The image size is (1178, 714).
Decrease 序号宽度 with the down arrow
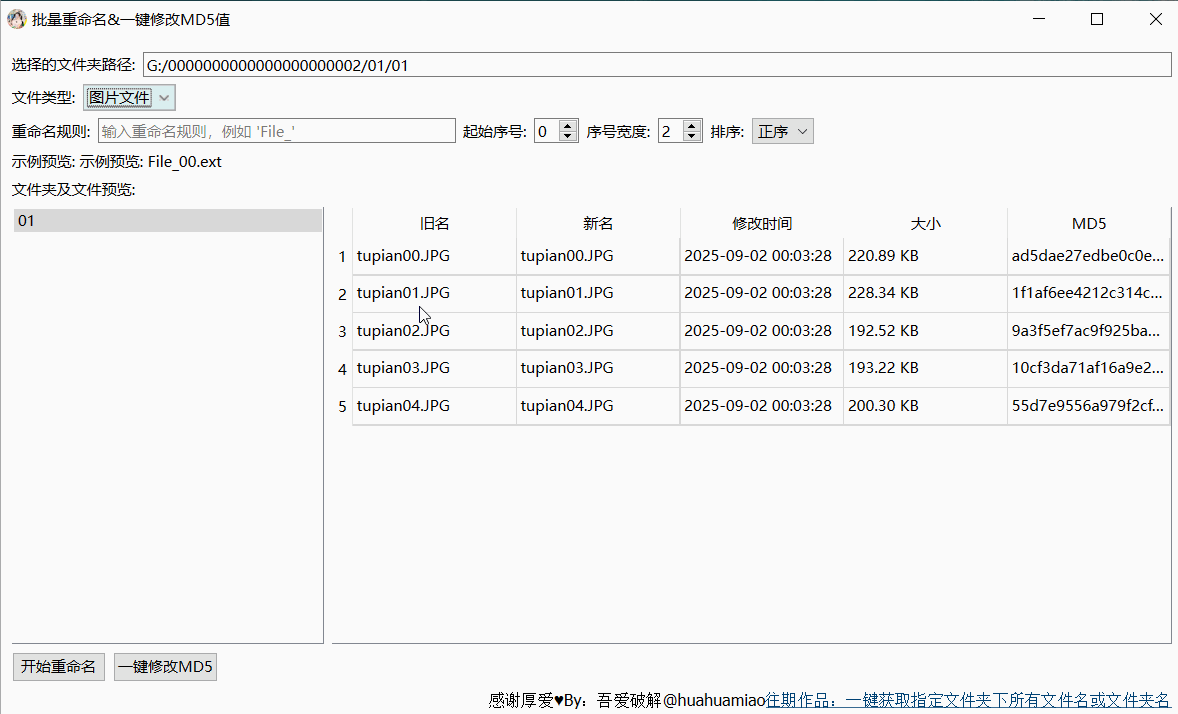coord(692,135)
